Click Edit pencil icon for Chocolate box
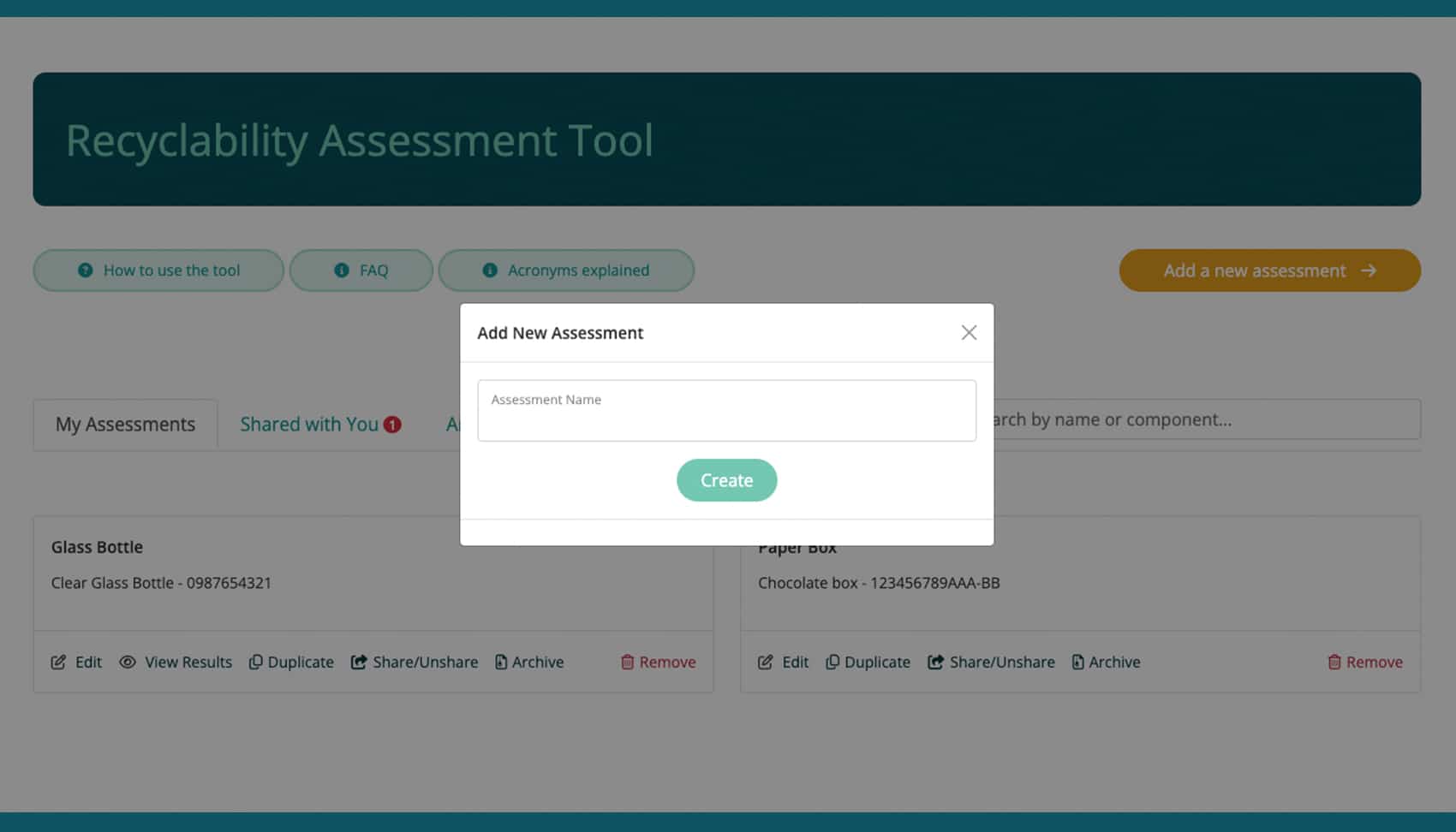The height and width of the screenshot is (832, 1456). [765, 662]
